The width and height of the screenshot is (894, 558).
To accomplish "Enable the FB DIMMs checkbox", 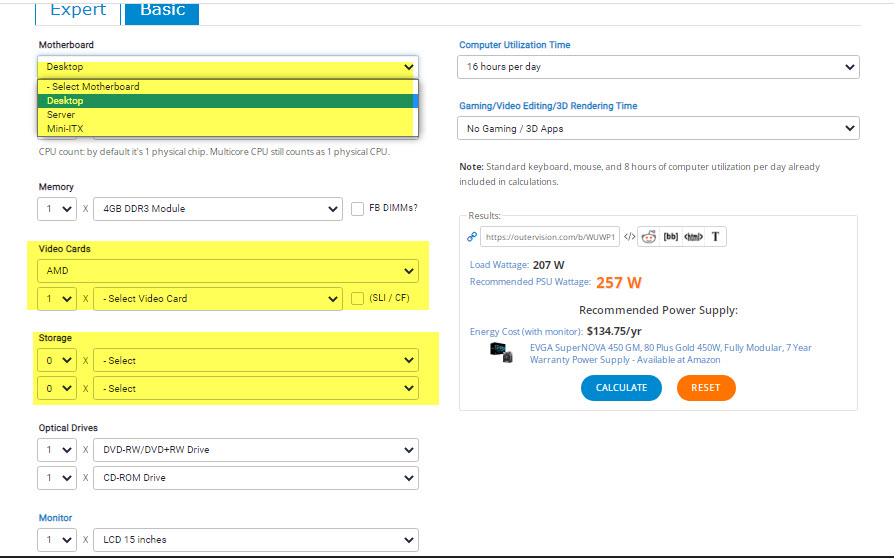I will tap(359, 209).
